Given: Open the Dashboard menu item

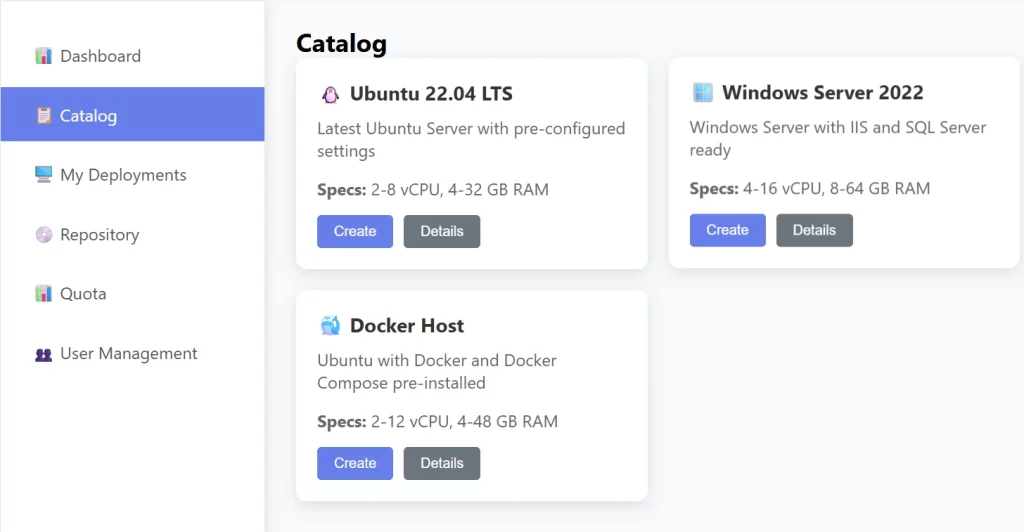Looking at the screenshot, I should coord(133,56).
